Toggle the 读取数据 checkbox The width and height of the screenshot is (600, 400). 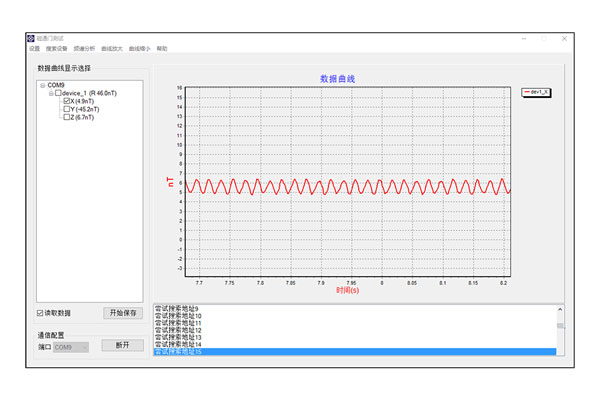pyautogui.click(x=40, y=313)
